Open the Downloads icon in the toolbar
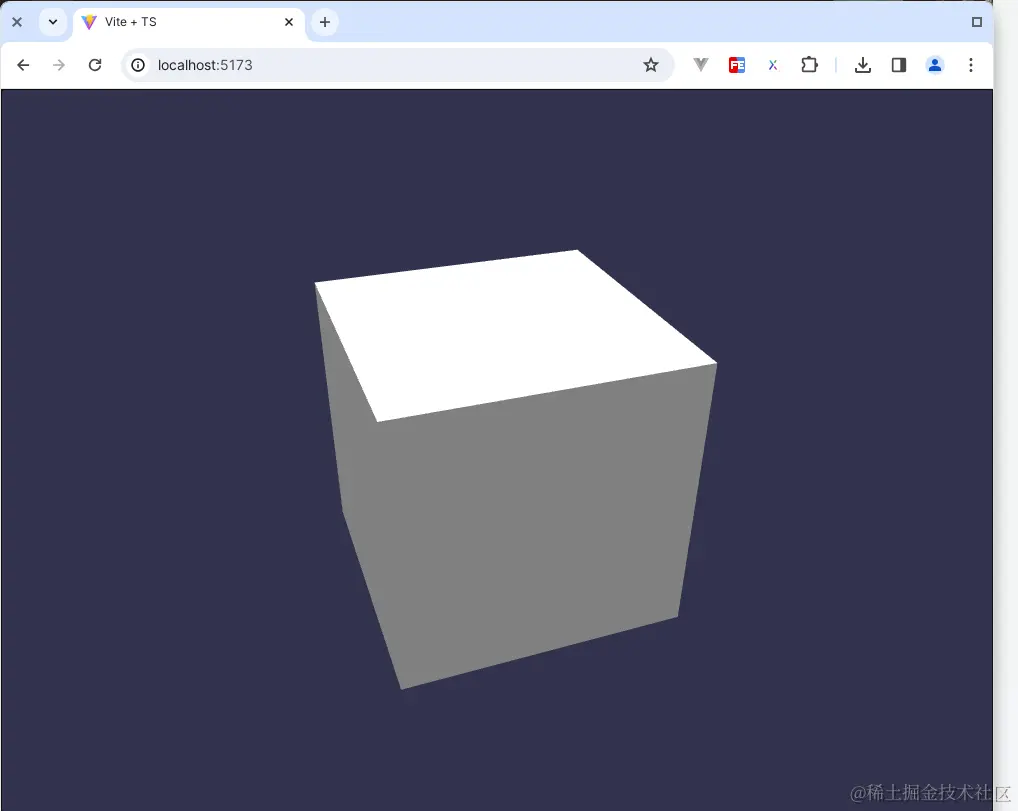The width and height of the screenshot is (1018, 811). point(862,64)
